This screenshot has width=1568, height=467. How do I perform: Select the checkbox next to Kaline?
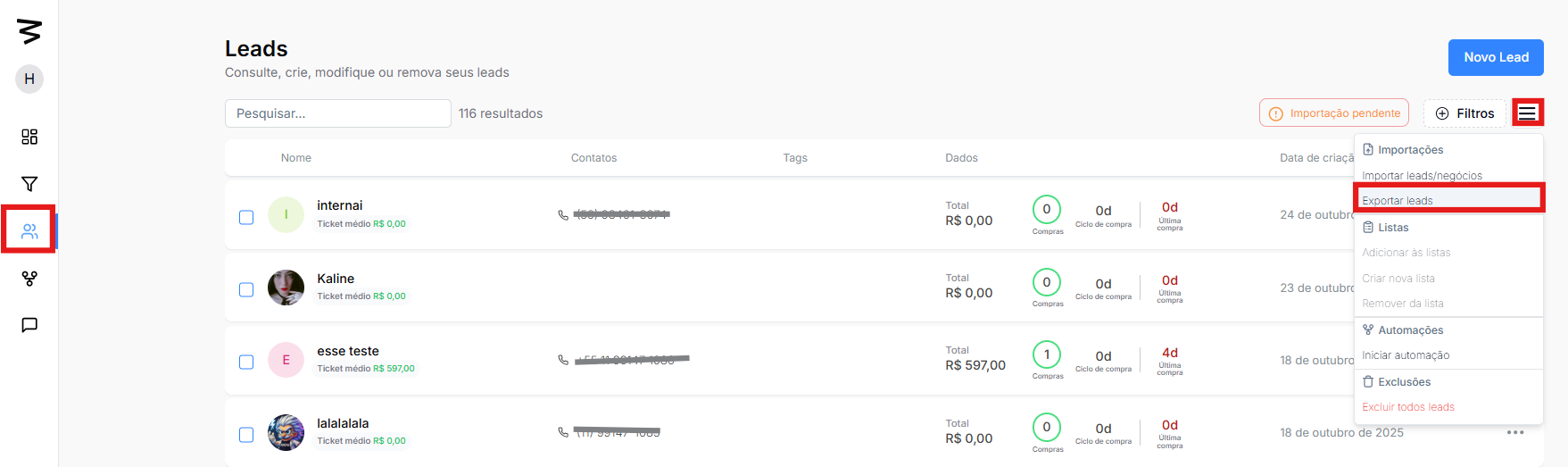pyautogui.click(x=246, y=289)
